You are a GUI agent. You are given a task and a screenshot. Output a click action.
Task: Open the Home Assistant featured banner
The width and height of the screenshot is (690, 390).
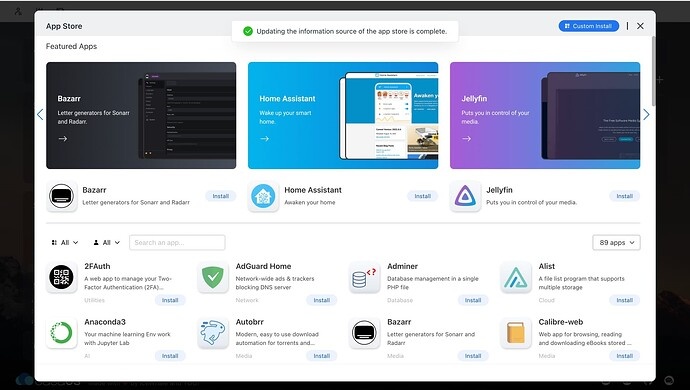[343, 115]
